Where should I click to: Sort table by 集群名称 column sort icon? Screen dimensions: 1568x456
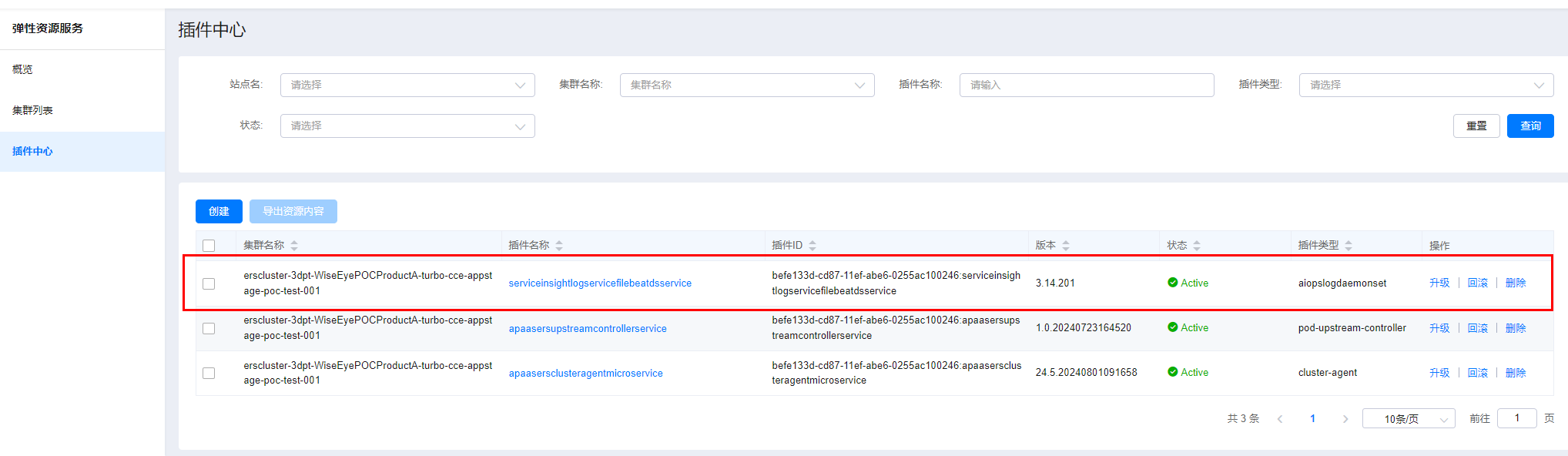click(x=294, y=246)
